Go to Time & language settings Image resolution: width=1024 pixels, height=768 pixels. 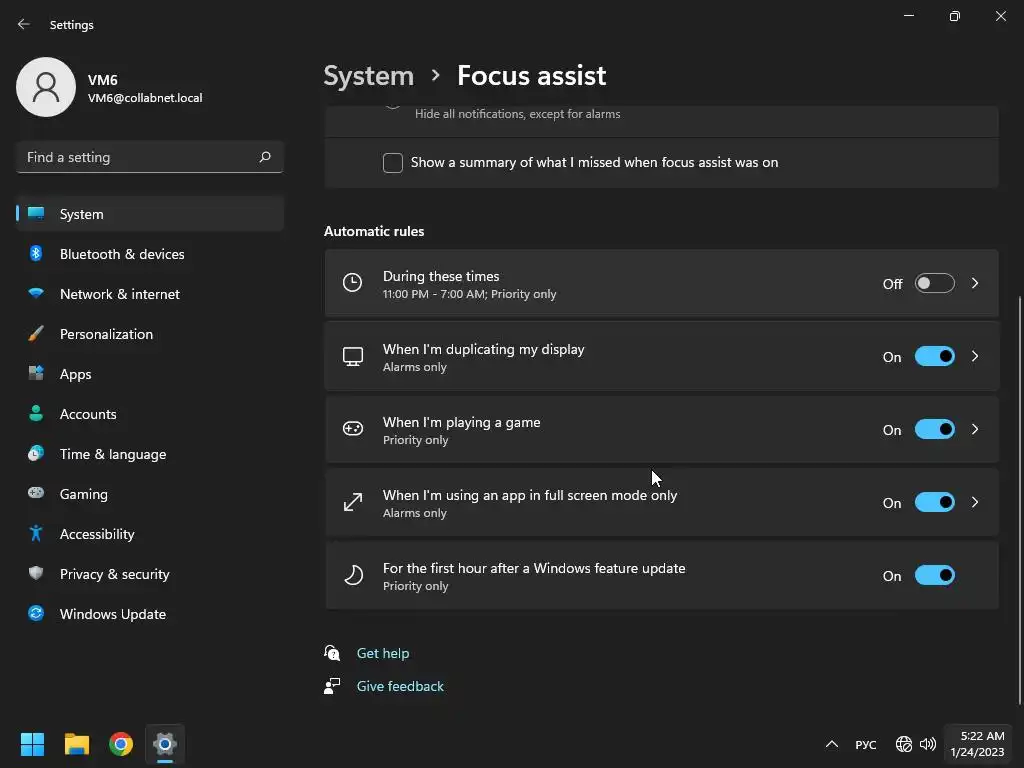point(113,454)
